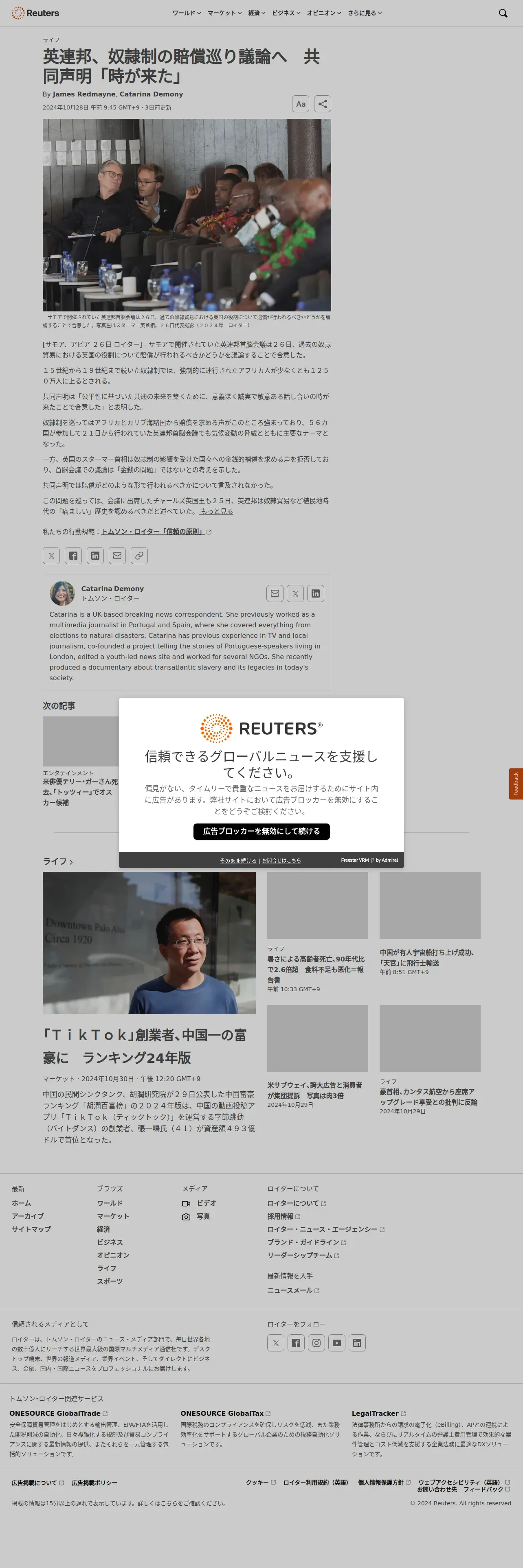Open the TikTok founder article photo

point(149,943)
